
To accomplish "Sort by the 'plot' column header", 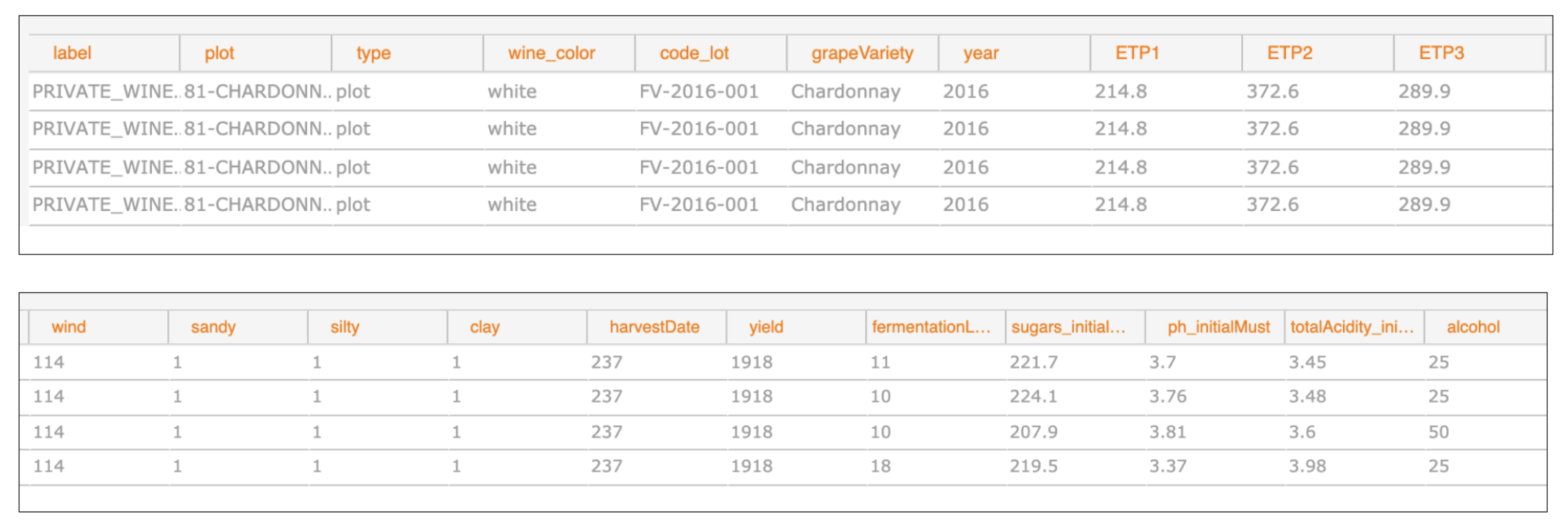I will click(x=219, y=54).
